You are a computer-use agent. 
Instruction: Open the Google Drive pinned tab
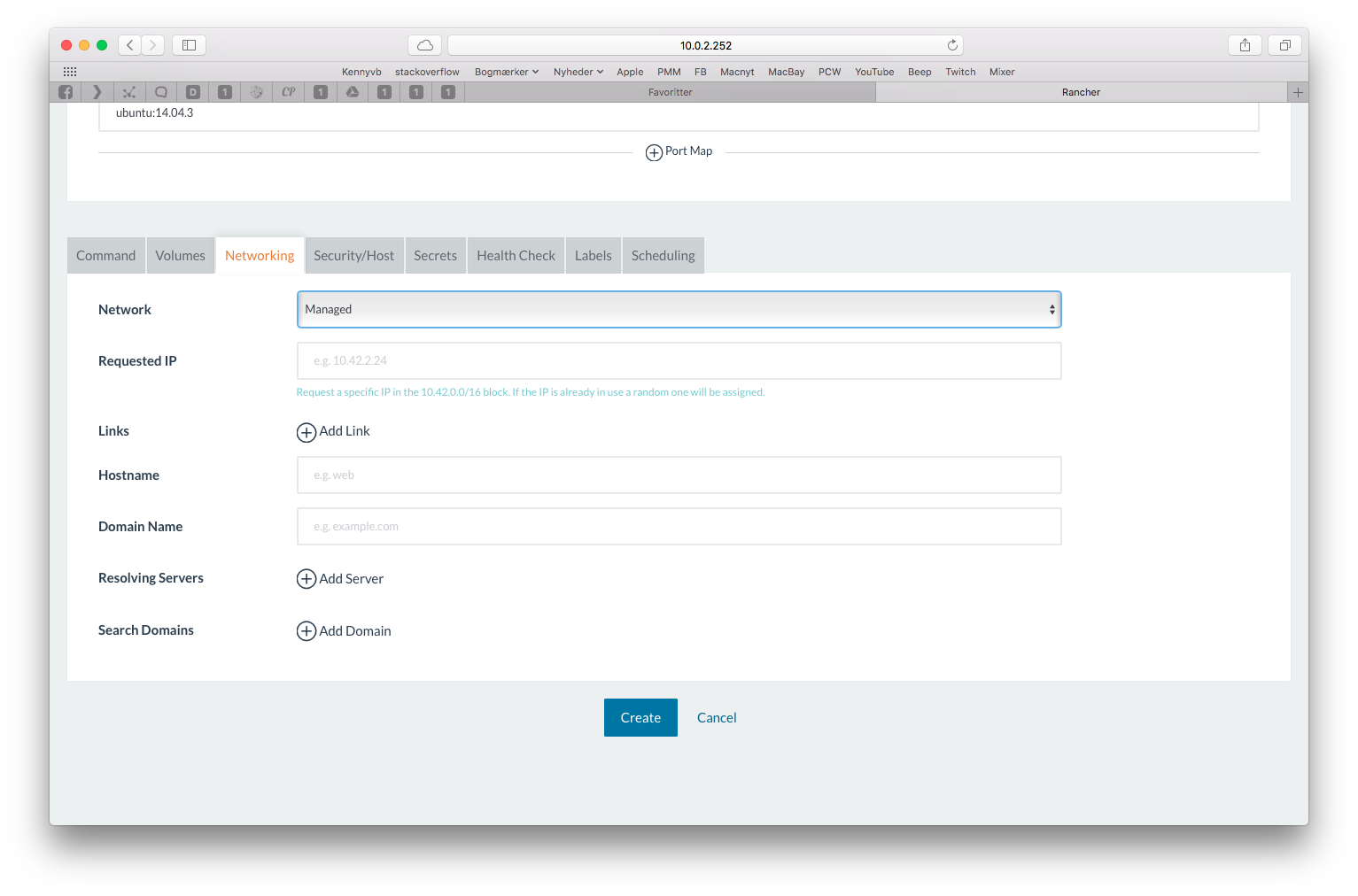point(353,92)
